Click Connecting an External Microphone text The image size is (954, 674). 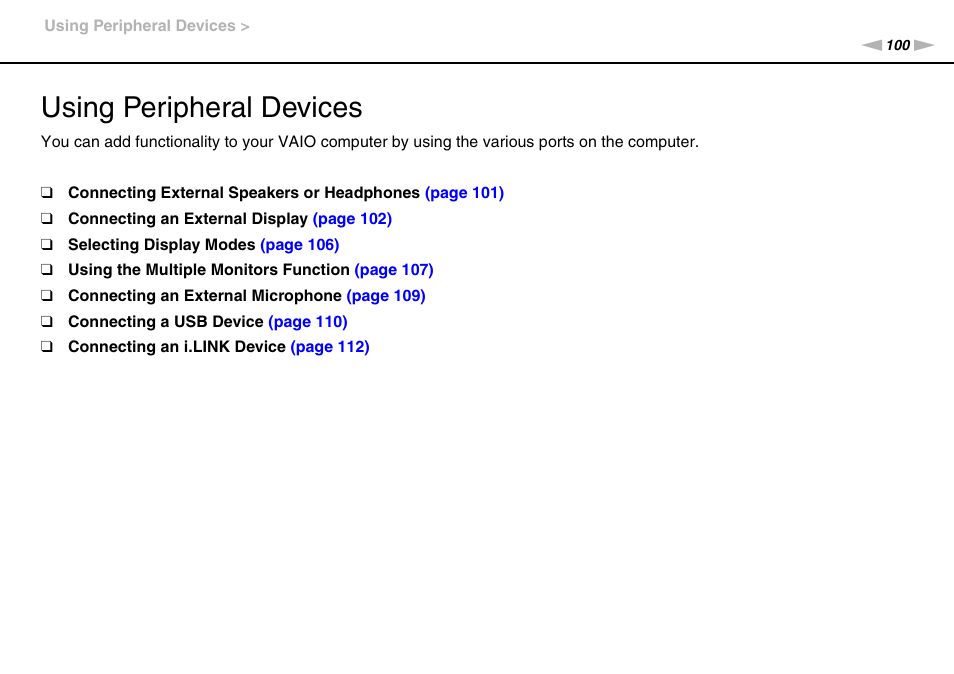tap(205, 296)
